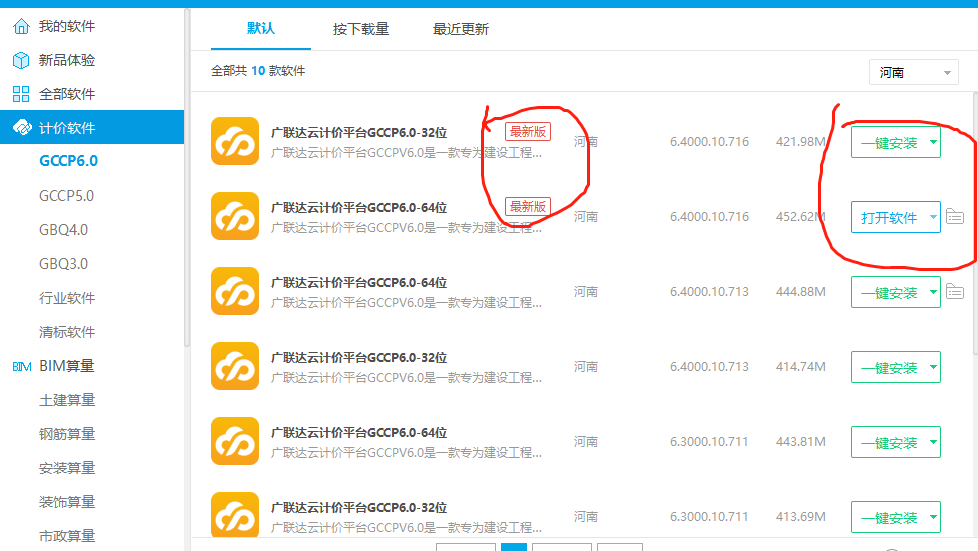Click 最新版 tag on GCCP6.0-64位 row
Screen dimensions: 978x551
[528, 207]
